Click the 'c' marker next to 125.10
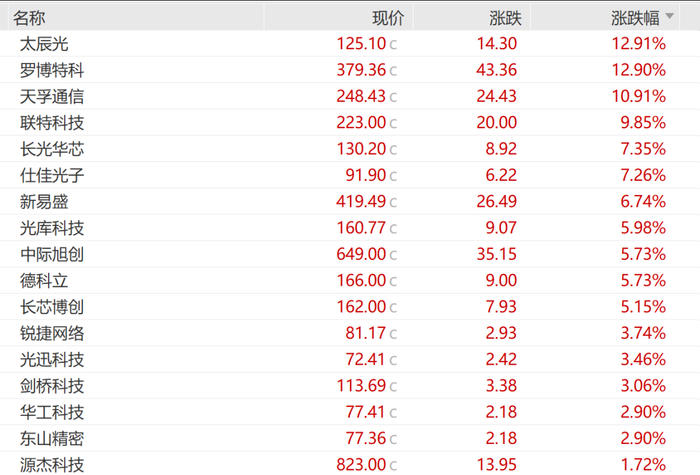Screen dimensions: 700x475 pyautogui.click(x=393, y=45)
